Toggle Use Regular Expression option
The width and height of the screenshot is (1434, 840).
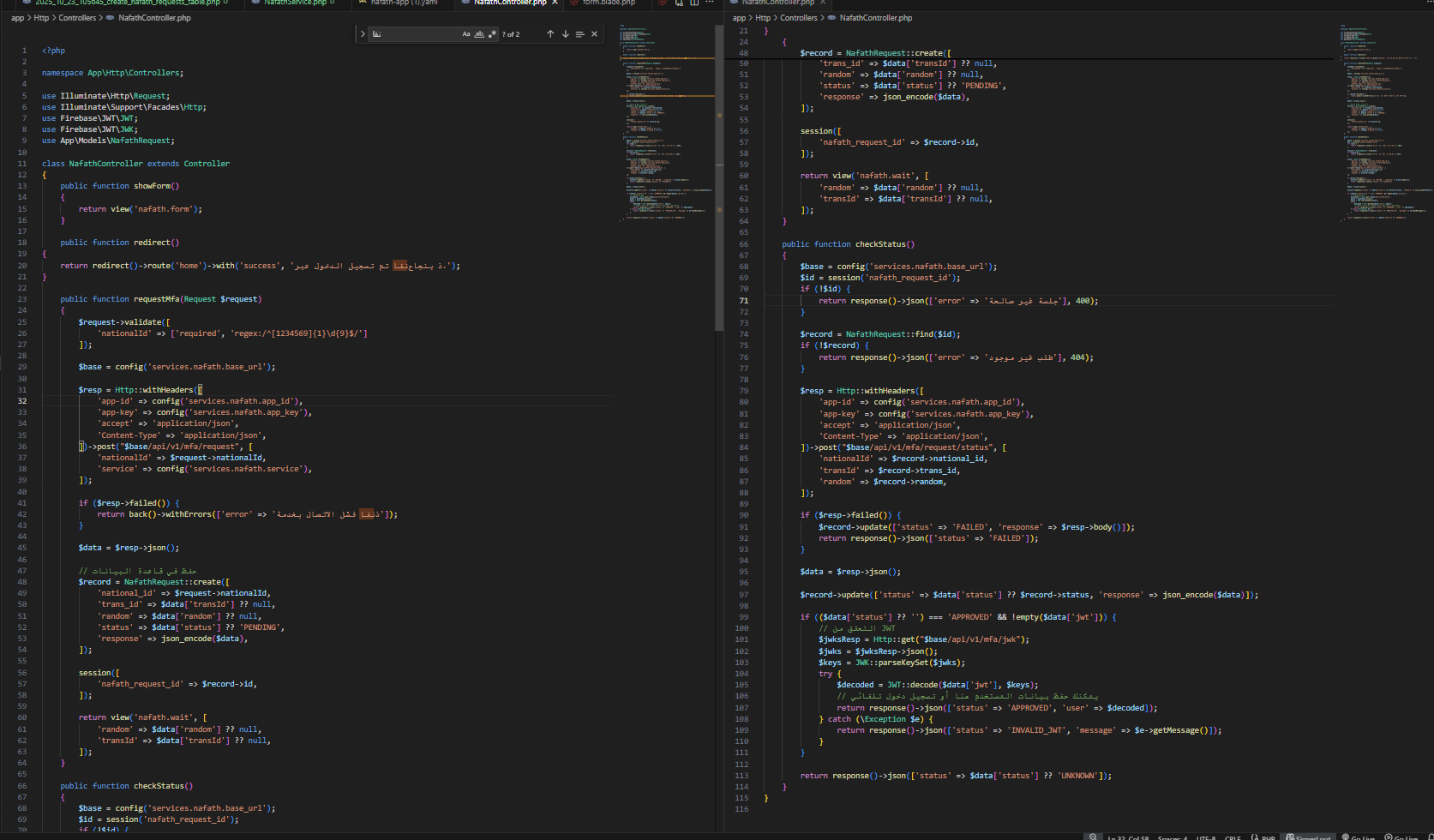point(492,34)
